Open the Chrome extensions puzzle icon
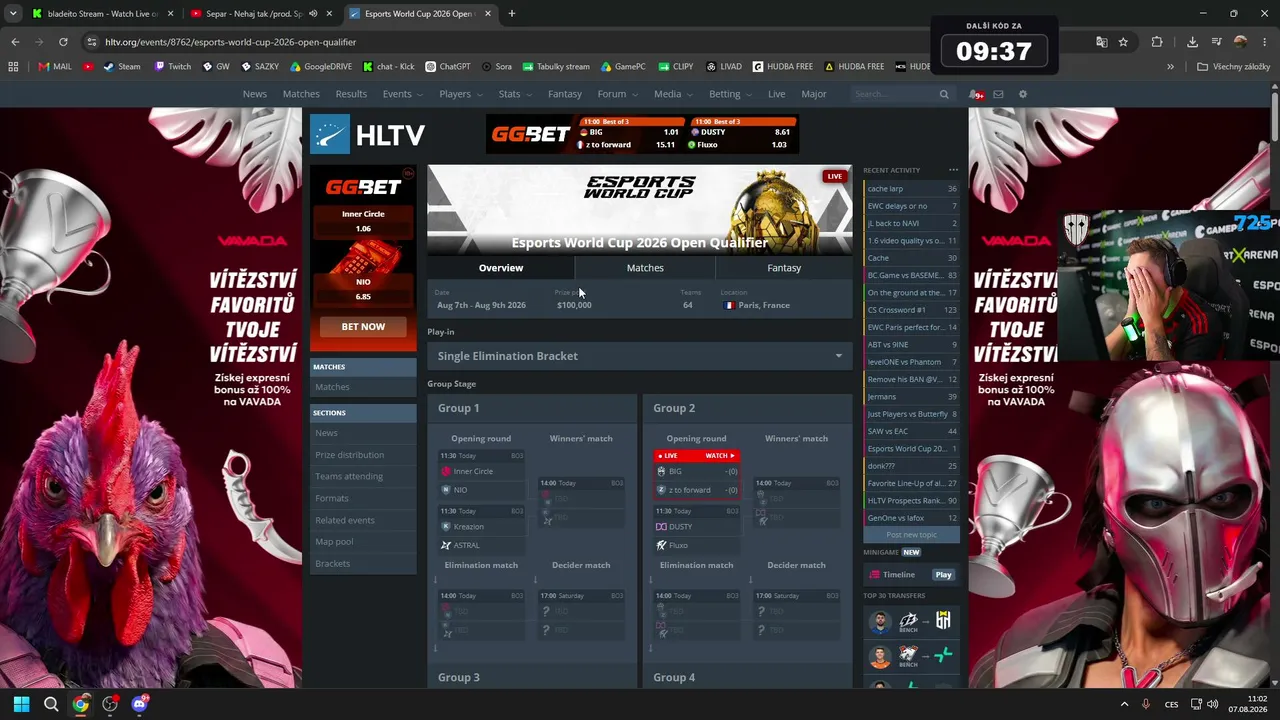The width and height of the screenshot is (1280, 720). click(1157, 42)
